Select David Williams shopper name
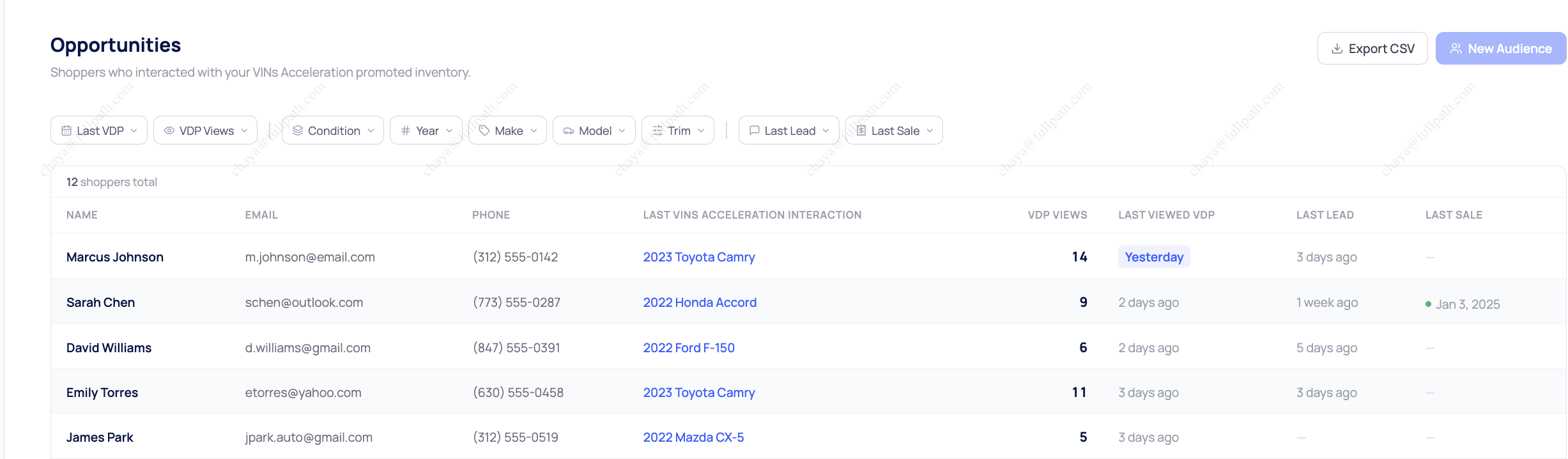Screen dimensions: 1568x459 tap(109, 348)
